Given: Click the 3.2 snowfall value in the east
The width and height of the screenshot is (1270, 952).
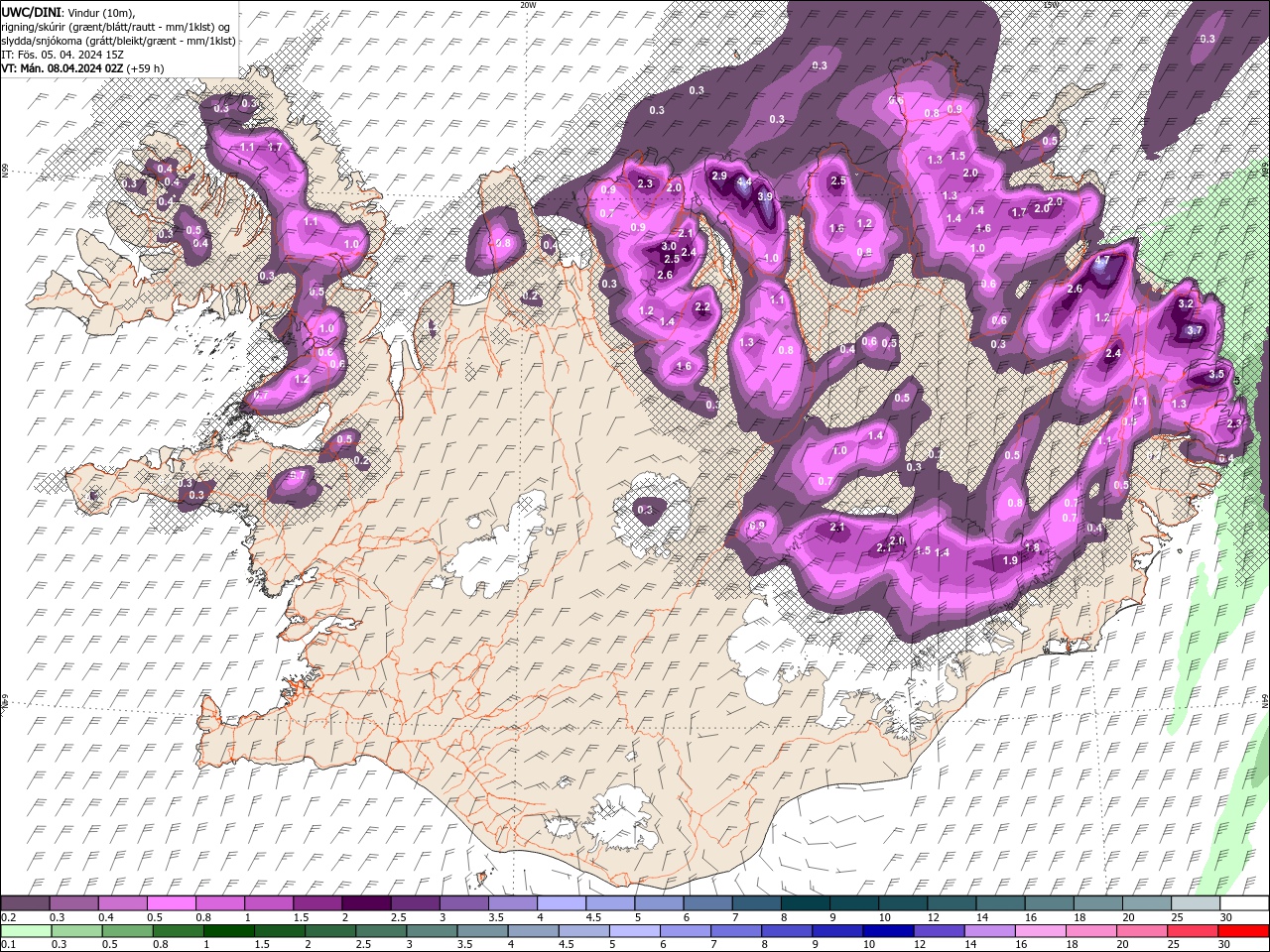Looking at the screenshot, I should 1185,303.
